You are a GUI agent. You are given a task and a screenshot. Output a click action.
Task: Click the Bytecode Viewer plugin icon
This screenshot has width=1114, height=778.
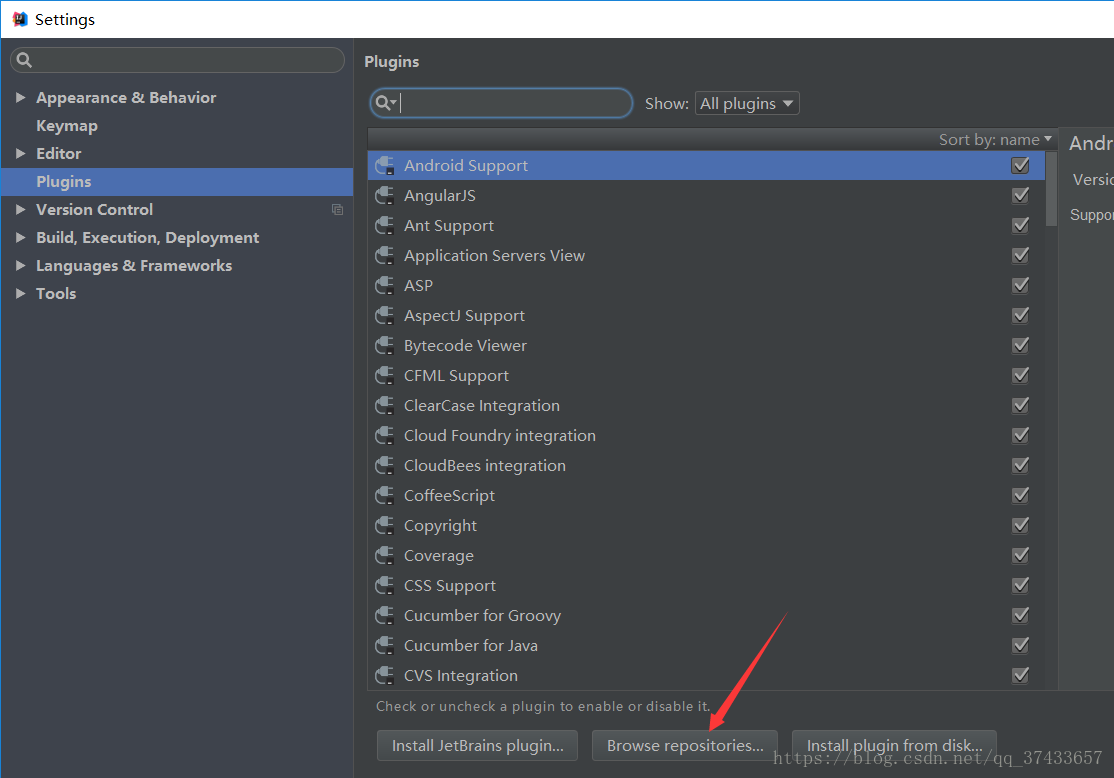click(384, 345)
